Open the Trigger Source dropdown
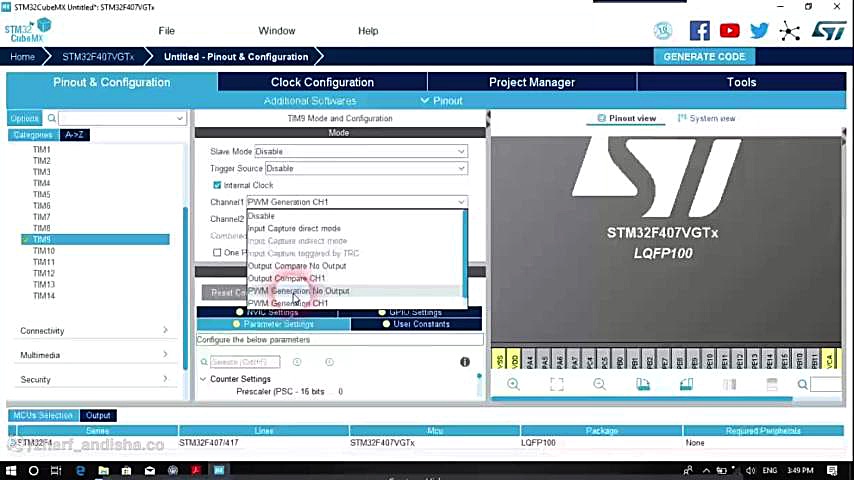Image resolution: width=854 pixels, height=480 pixels. 366,168
